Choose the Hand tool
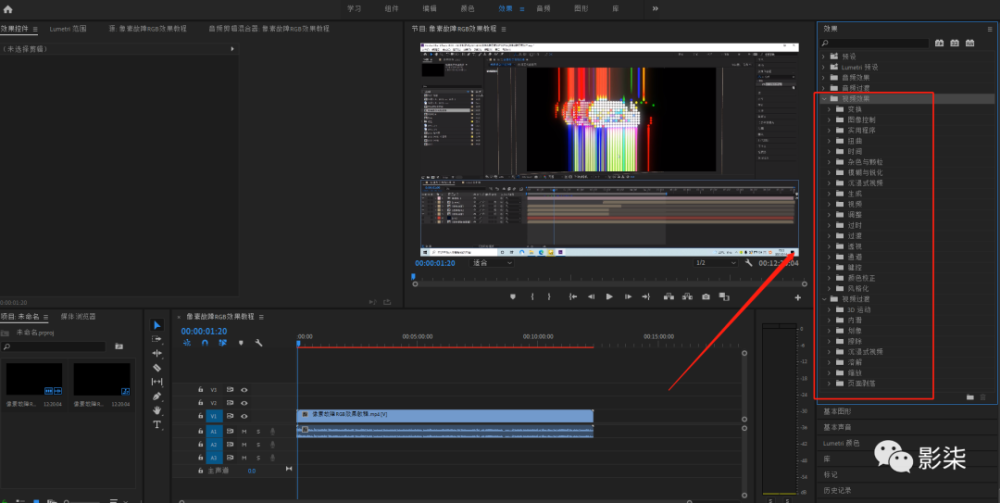Viewport: 1000px width, 503px height. click(157, 410)
